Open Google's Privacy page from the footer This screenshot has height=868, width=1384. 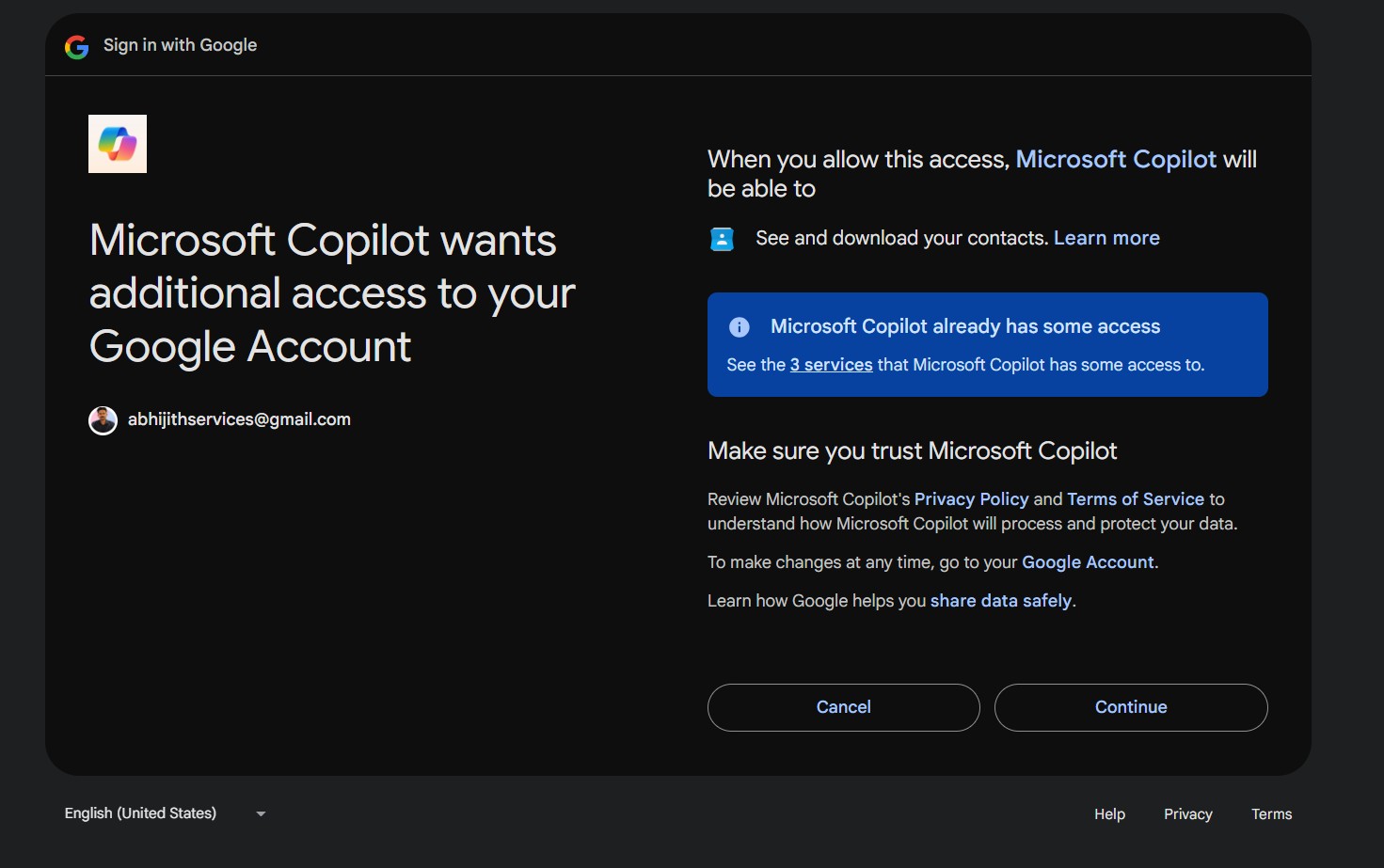point(1187,813)
